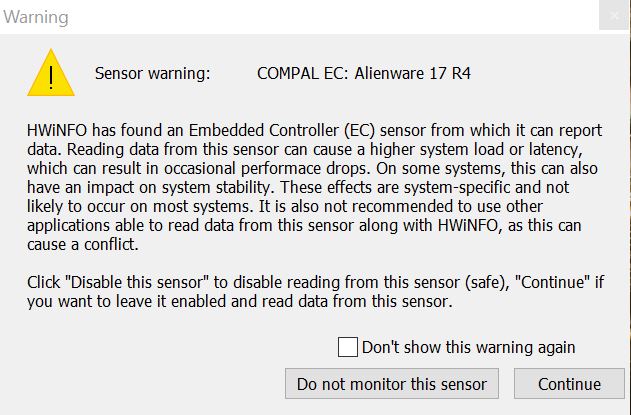This screenshot has width=631, height=415.
Task: Click the COMPAL EC: Alienware 17 R4 sensor name
Action: pyautogui.click(x=364, y=74)
